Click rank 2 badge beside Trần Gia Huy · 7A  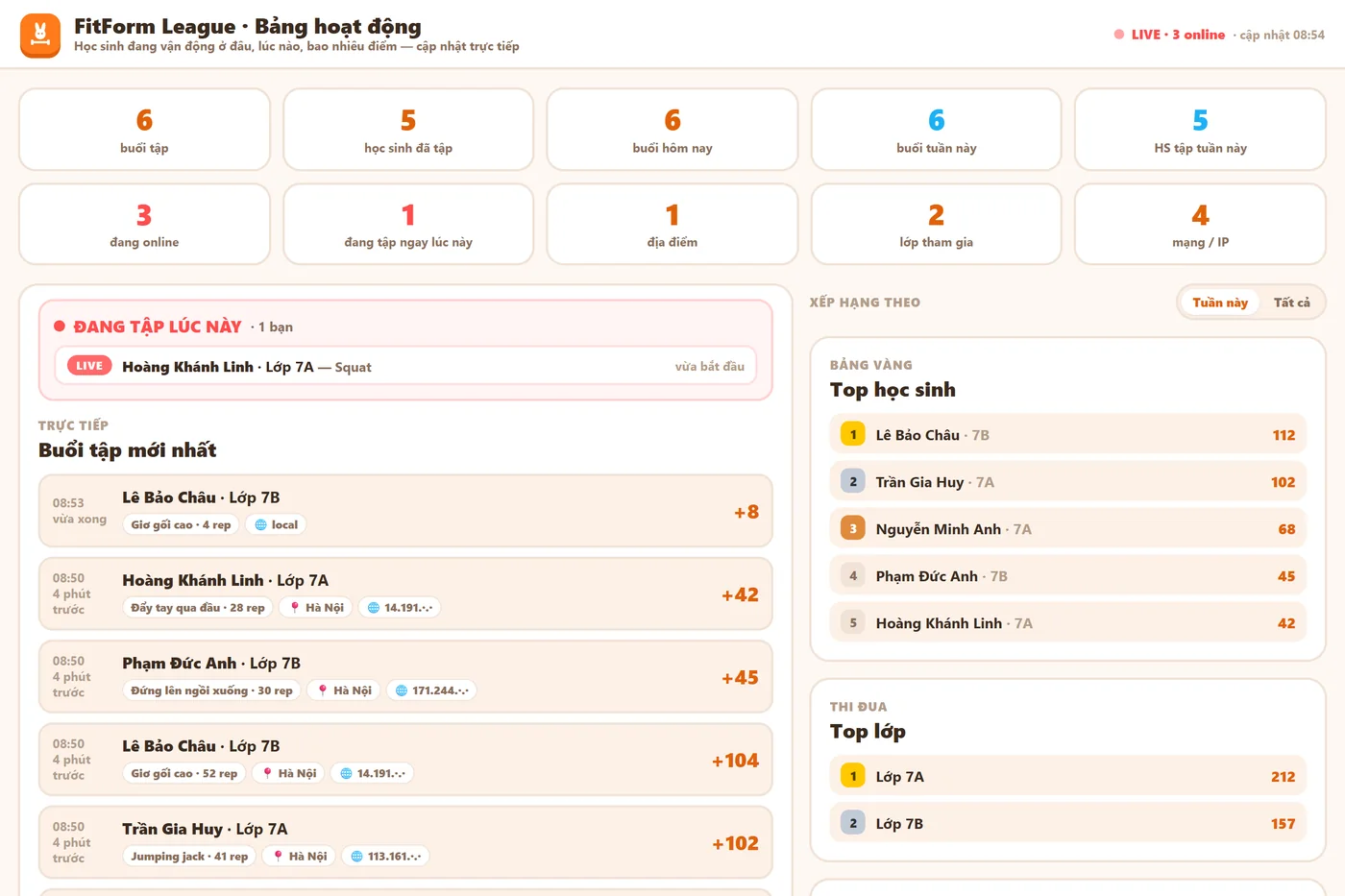click(x=853, y=482)
